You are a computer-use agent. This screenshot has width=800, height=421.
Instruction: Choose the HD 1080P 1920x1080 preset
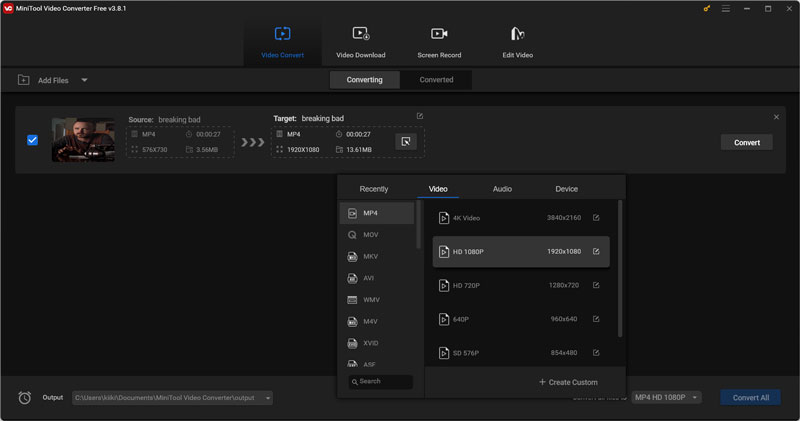click(521, 252)
